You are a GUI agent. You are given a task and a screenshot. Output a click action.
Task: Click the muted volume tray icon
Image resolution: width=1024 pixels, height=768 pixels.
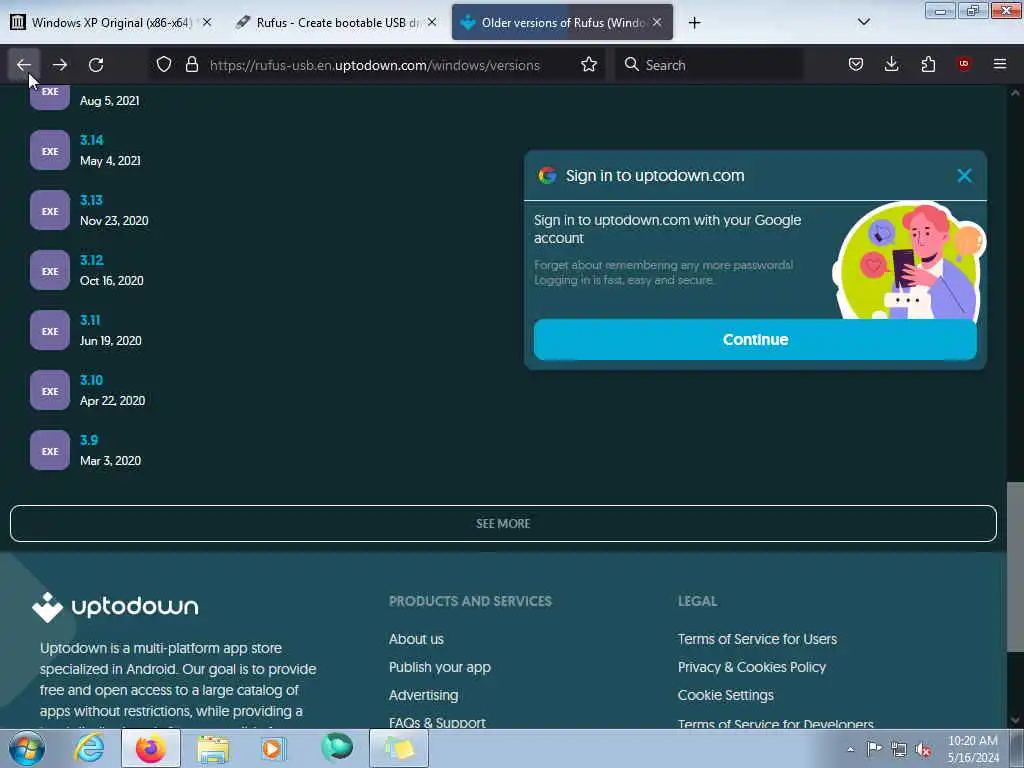[923, 749]
